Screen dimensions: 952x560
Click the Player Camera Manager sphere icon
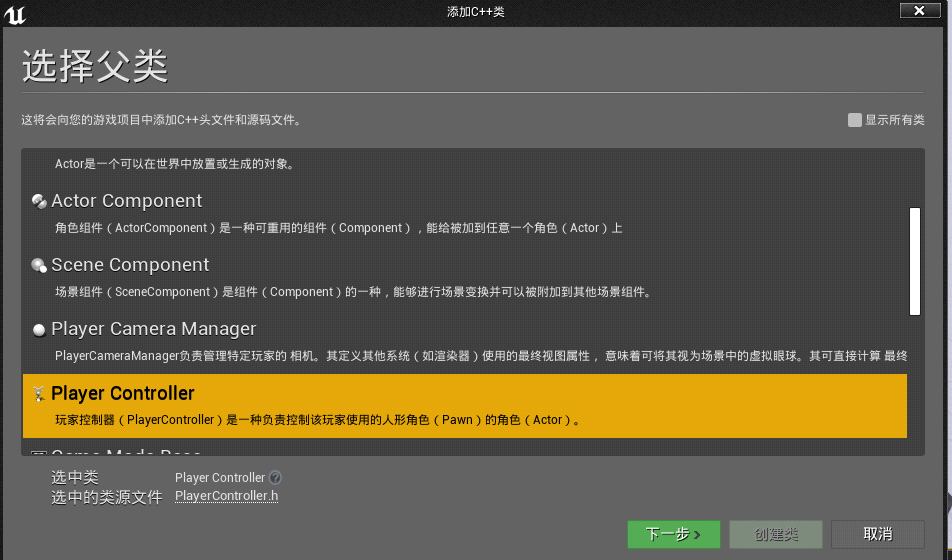[x=39, y=330]
